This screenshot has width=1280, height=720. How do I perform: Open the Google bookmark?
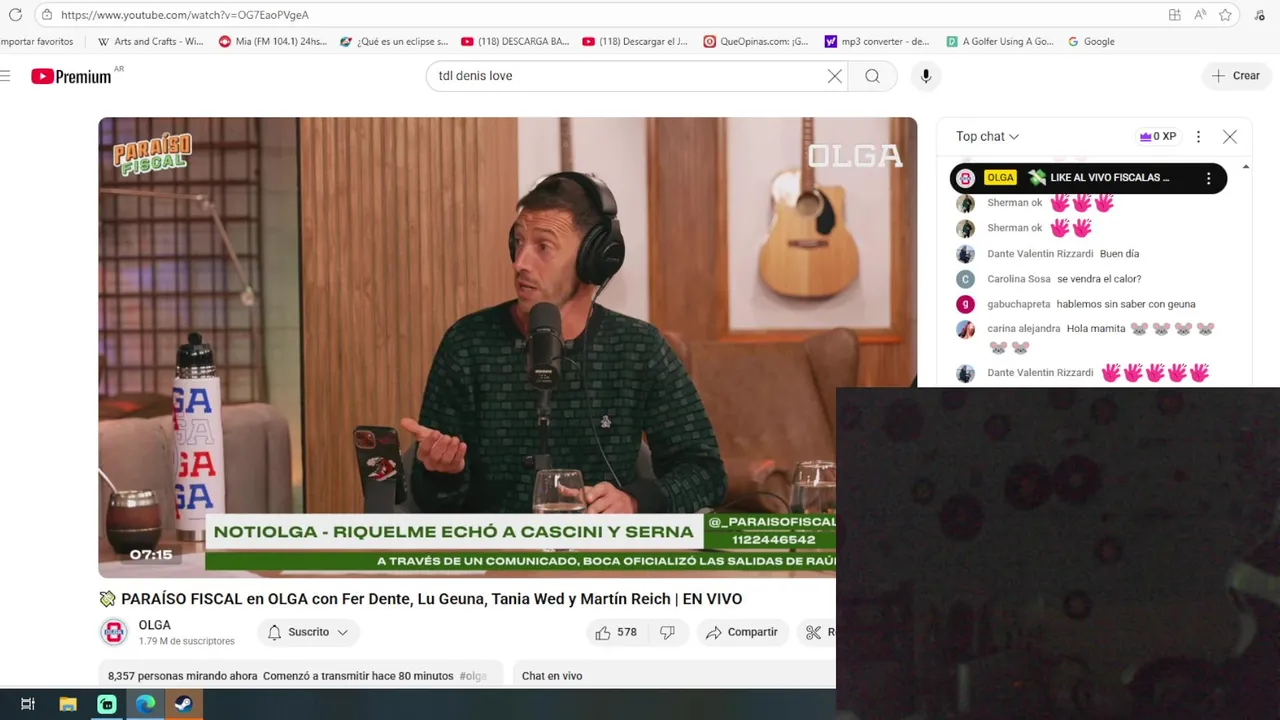(x=1091, y=42)
